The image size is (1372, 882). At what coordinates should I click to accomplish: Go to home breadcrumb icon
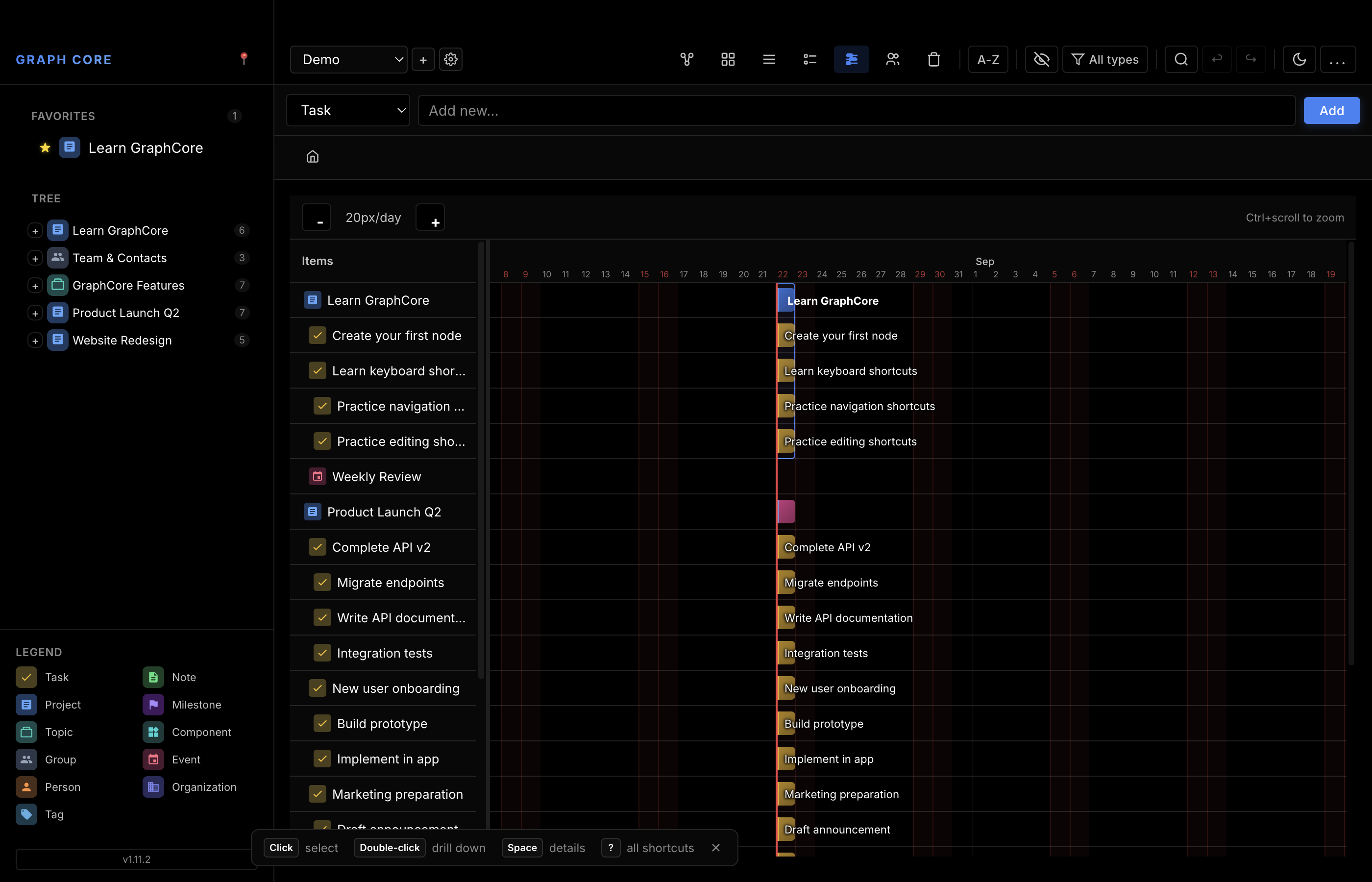(312, 156)
